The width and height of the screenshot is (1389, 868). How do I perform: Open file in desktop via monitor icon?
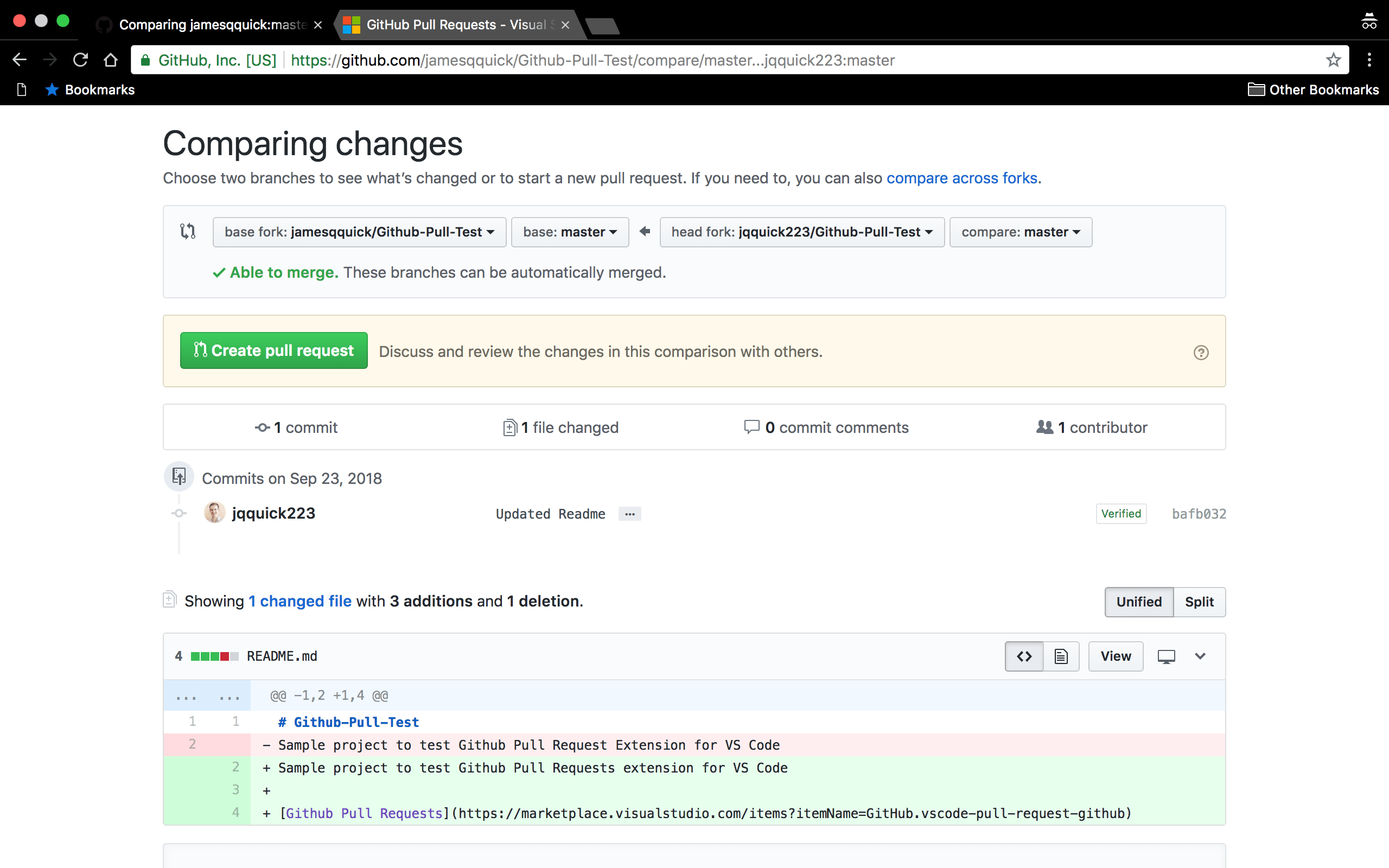1165,656
